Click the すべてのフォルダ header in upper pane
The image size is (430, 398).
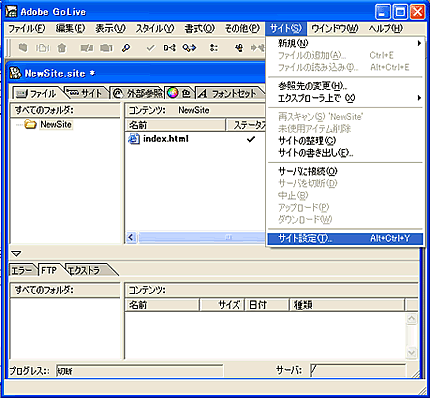coord(65,110)
